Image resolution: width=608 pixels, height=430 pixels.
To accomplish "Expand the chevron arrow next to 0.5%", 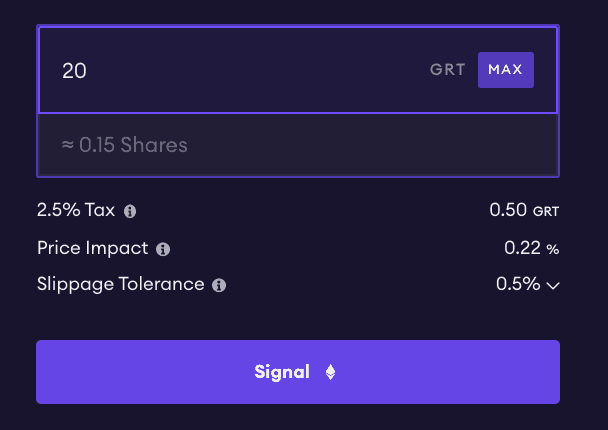I will [553, 286].
